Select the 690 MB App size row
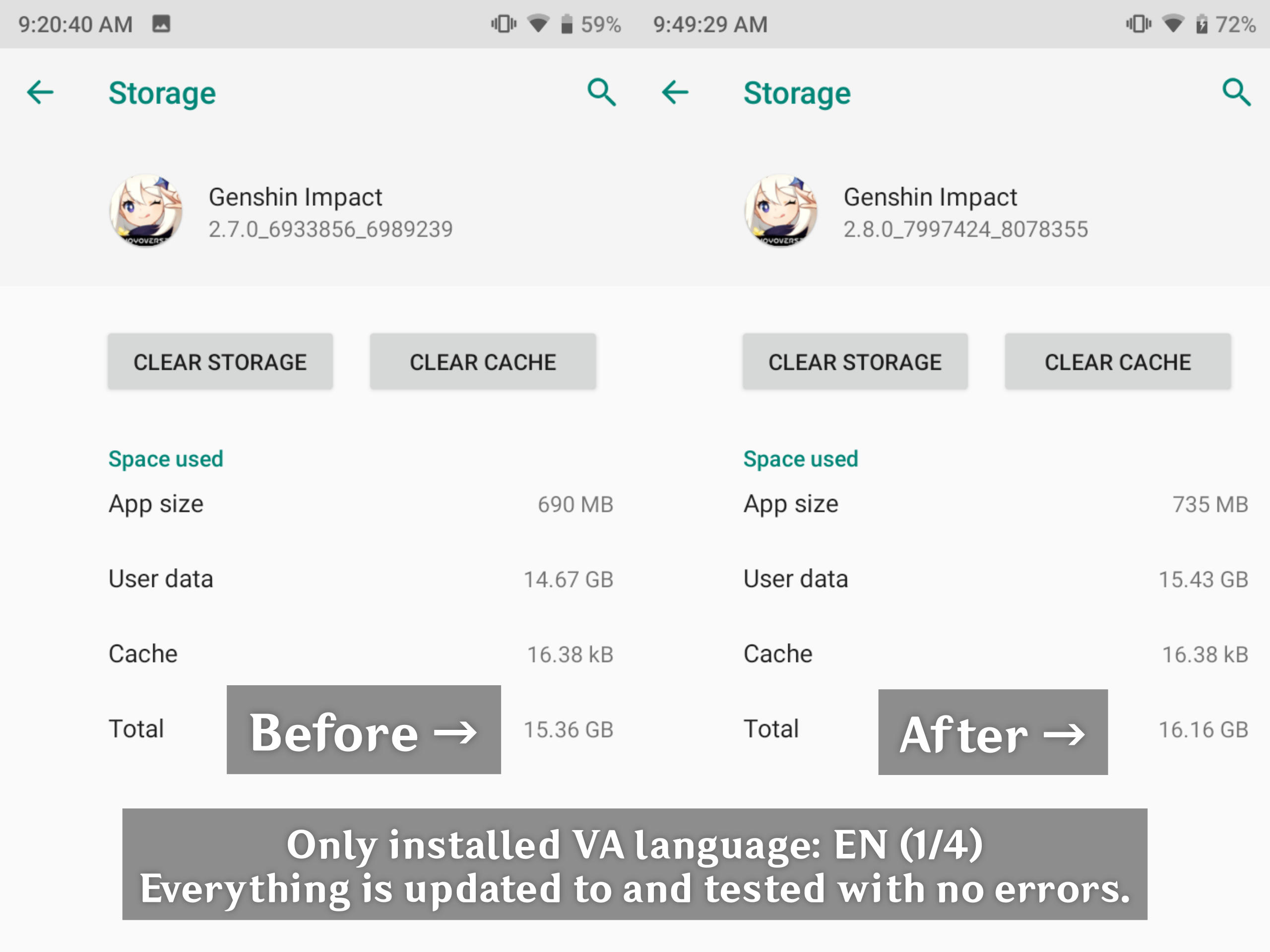The width and height of the screenshot is (1270, 952). pyautogui.click(x=361, y=504)
